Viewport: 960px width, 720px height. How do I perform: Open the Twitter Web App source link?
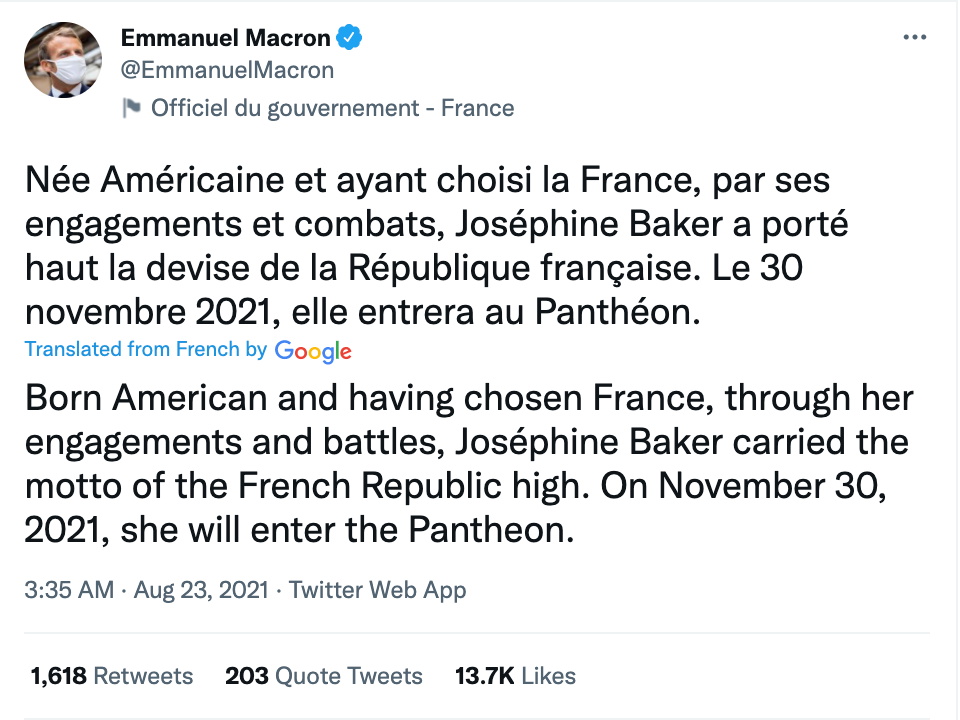(377, 590)
